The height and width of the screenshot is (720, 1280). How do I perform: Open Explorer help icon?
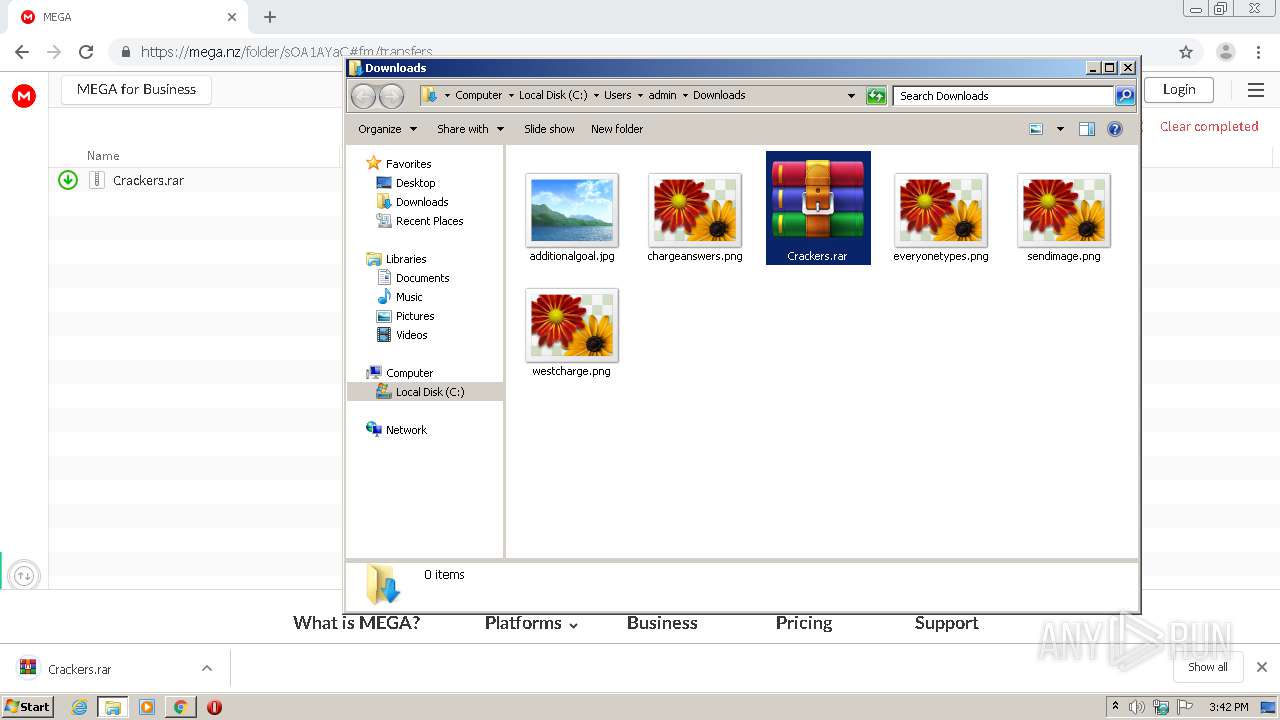pyautogui.click(x=1115, y=129)
